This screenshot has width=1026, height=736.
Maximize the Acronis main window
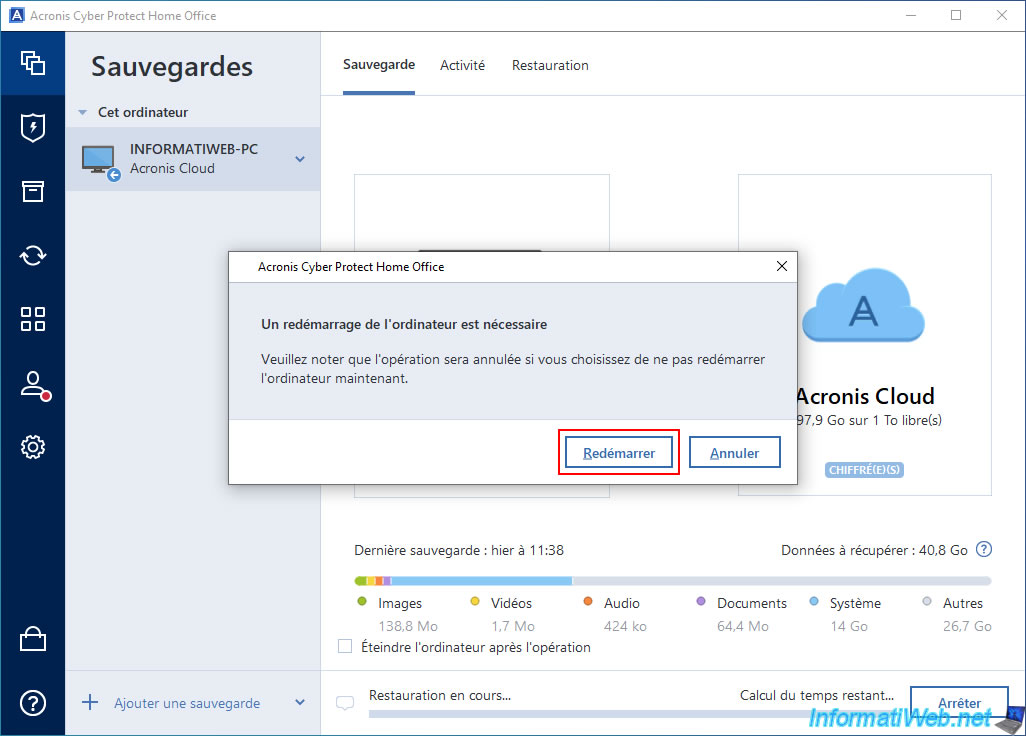[x=956, y=15]
